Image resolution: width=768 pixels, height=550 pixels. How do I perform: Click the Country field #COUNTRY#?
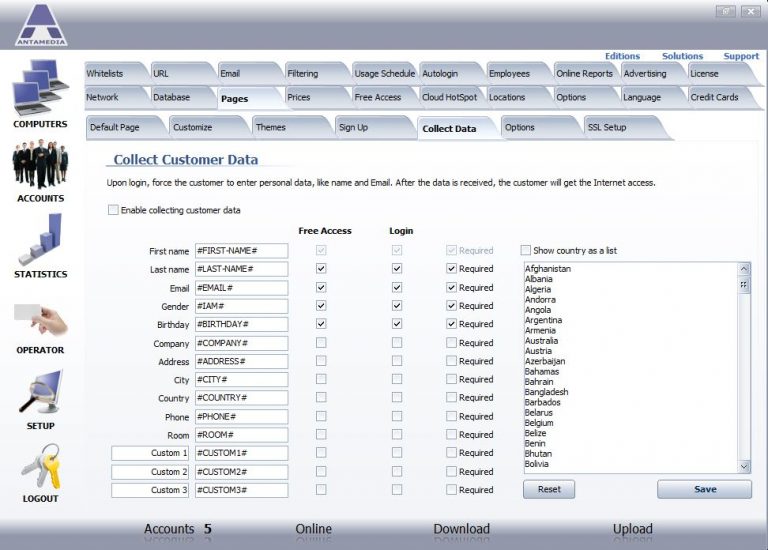[x=241, y=398]
